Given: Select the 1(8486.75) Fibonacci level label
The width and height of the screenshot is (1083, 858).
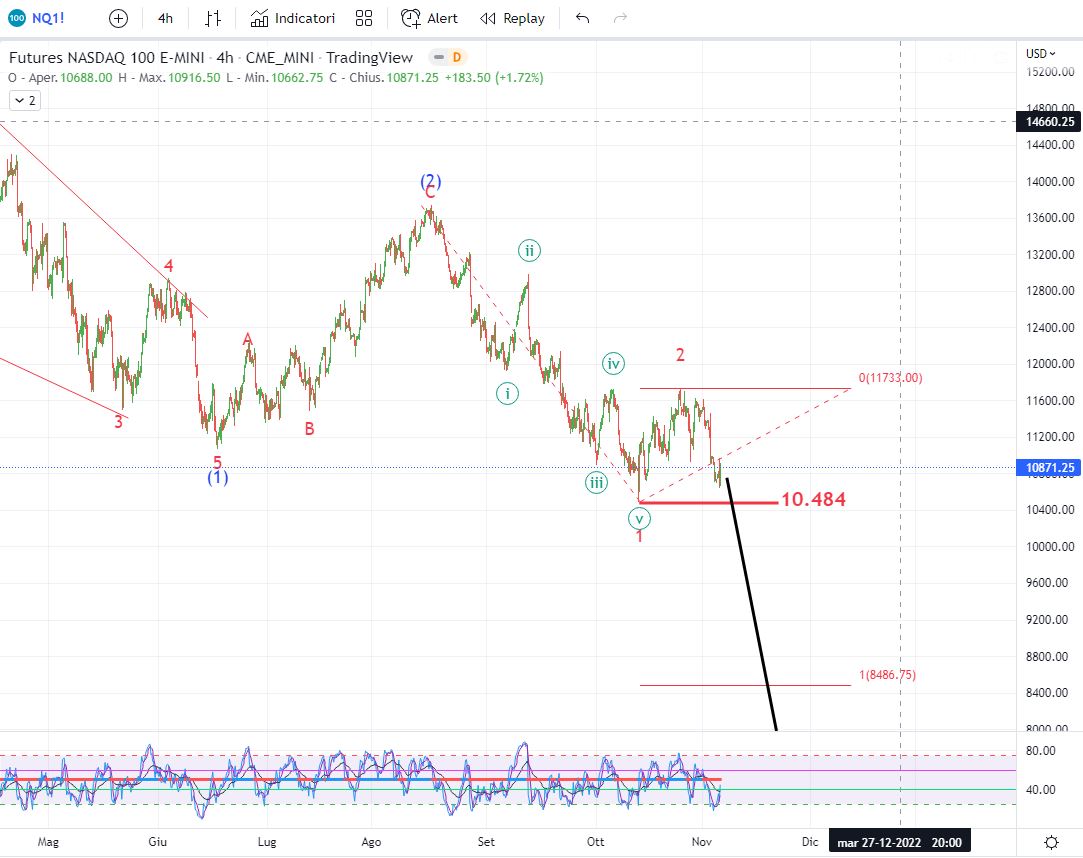Looking at the screenshot, I should (888, 675).
